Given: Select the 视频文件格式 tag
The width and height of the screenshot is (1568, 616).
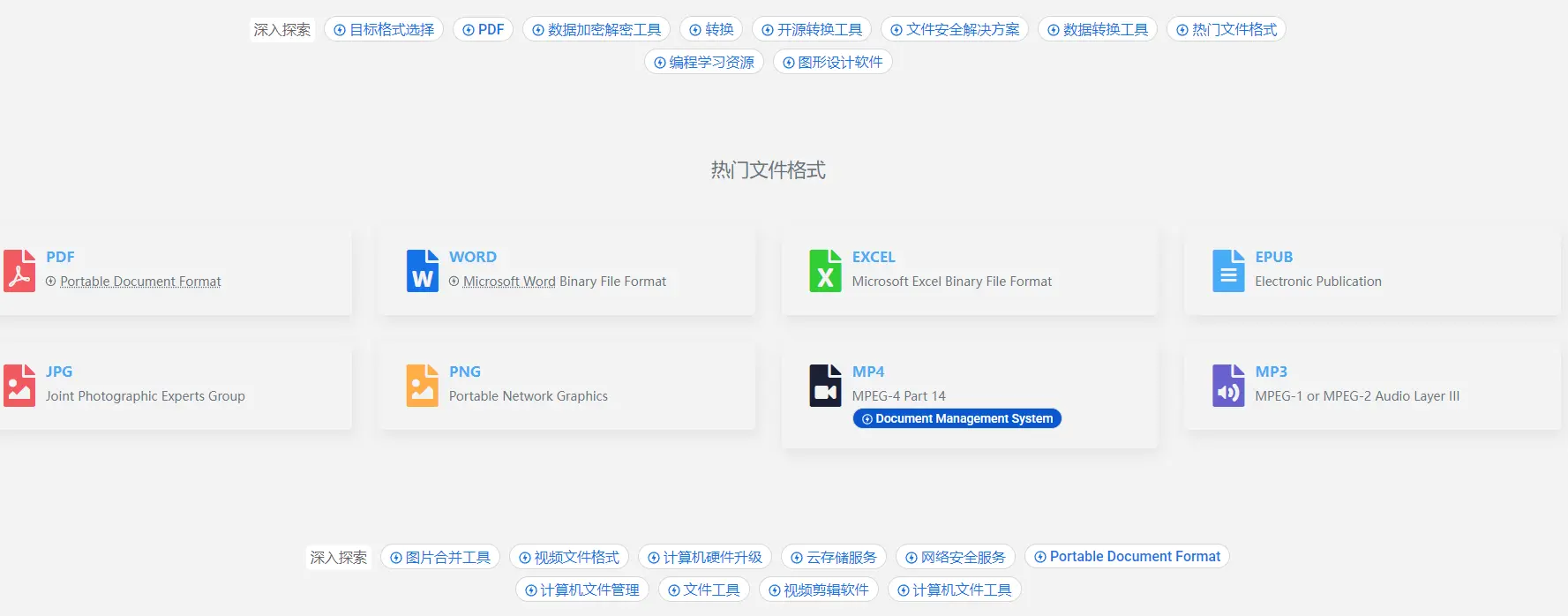Looking at the screenshot, I should pyautogui.click(x=569, y=557).
